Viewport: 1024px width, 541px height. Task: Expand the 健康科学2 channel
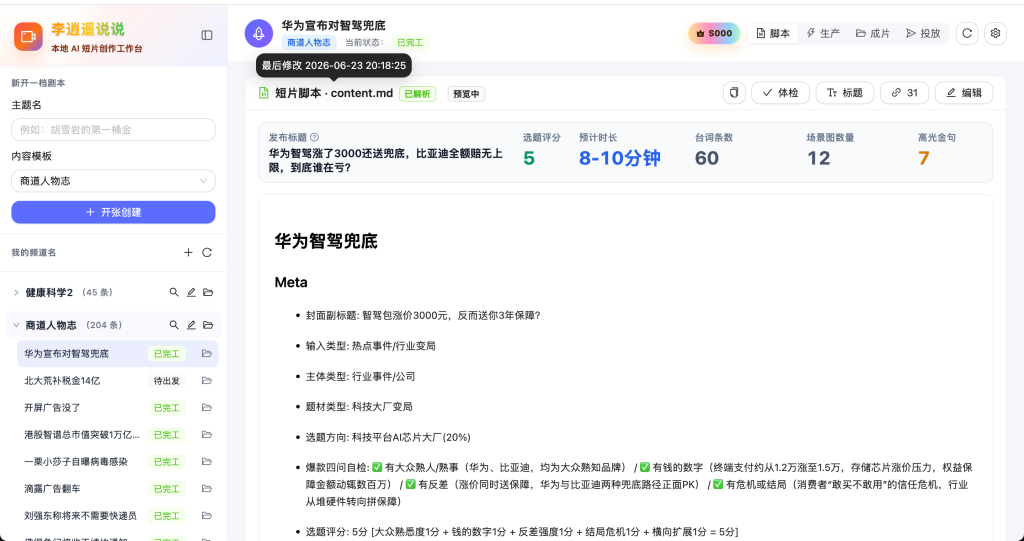tap(16, 293)
